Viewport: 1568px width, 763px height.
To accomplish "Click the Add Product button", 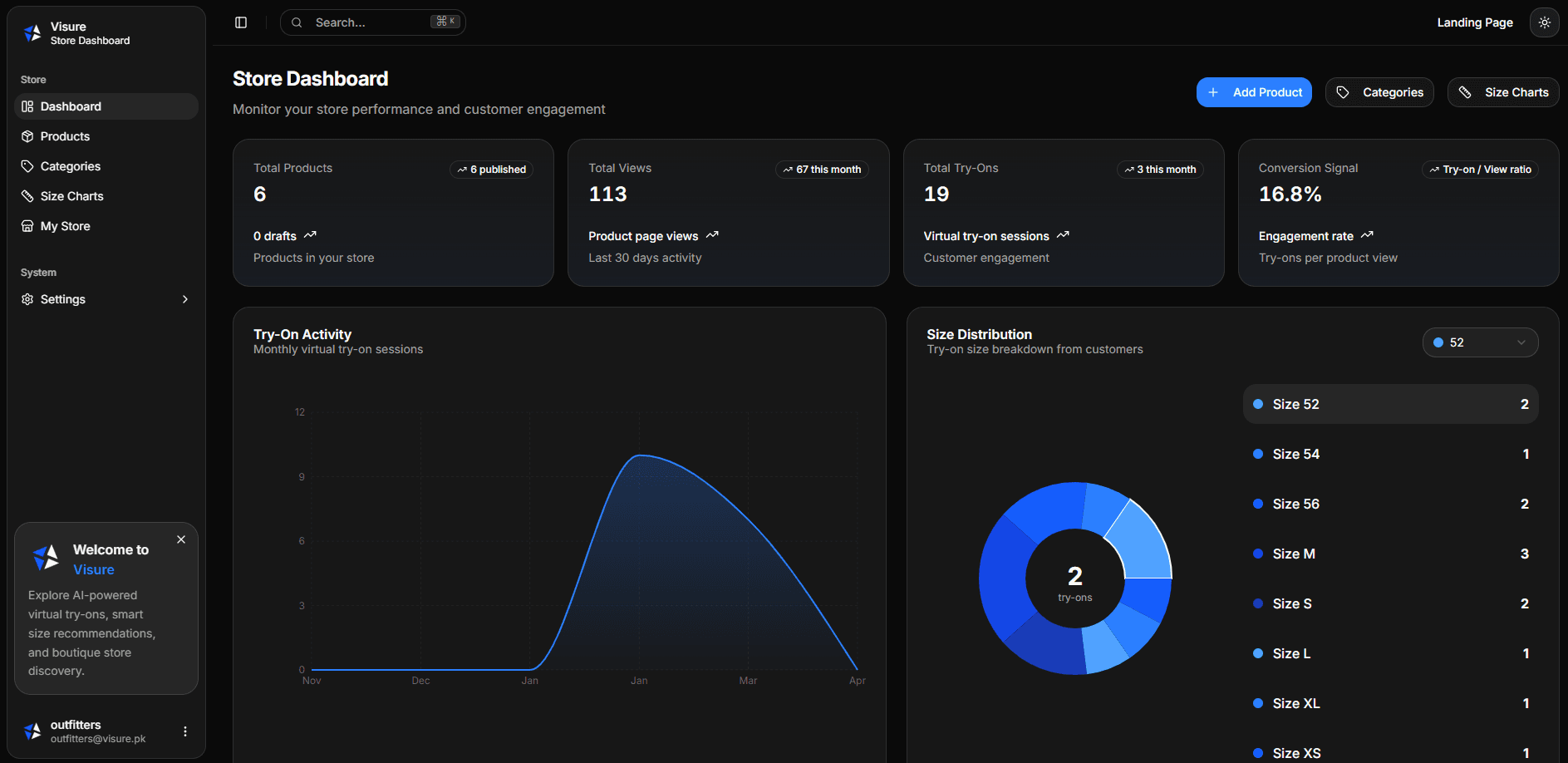I will click(x=1254, y=92).
